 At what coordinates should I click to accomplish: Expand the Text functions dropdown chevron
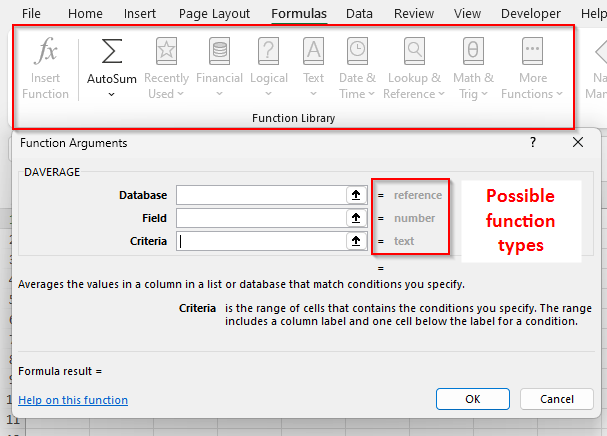[314, 94]
